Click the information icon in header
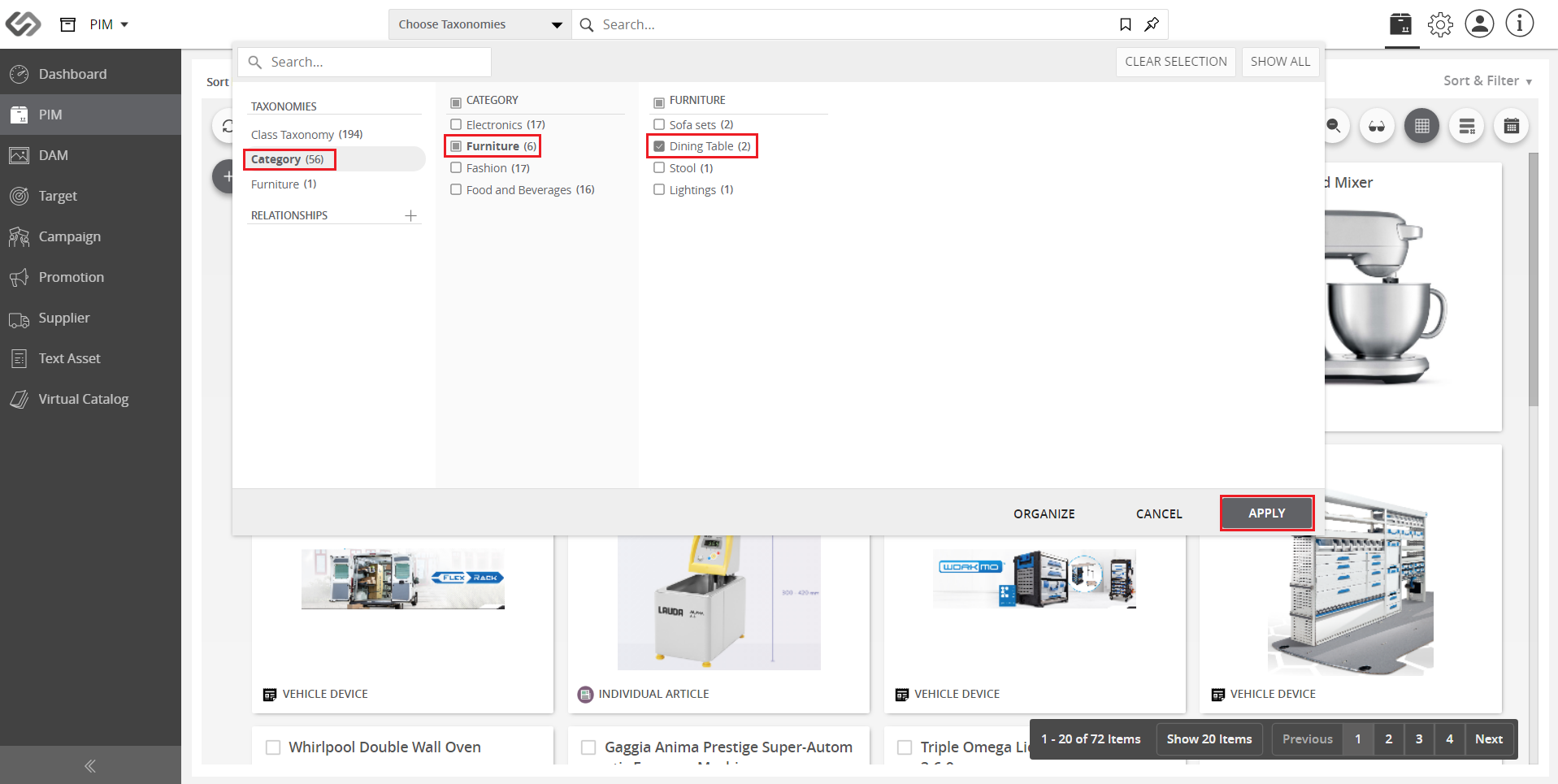Image resolution: width=1558 pixels, height=784 pixels. [x=1519, y=24]
